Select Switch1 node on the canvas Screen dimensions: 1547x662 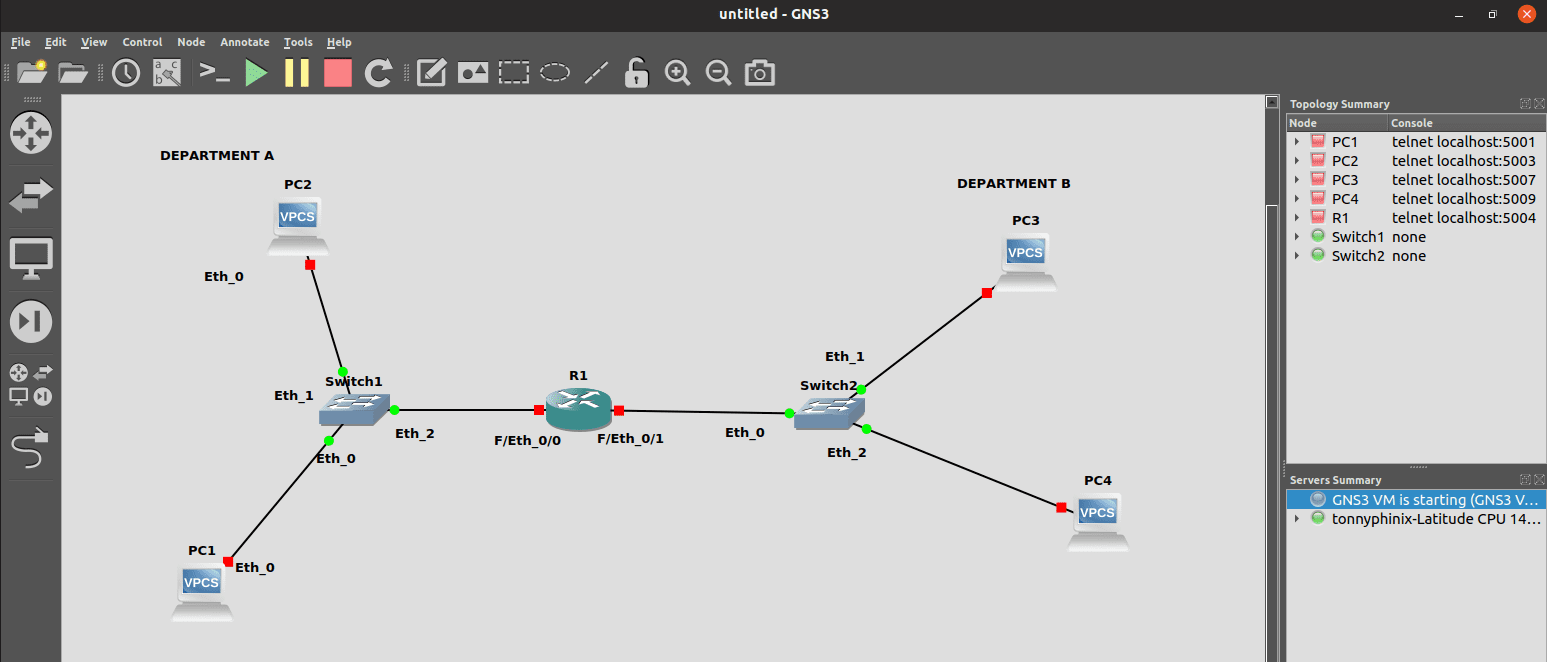pos(354,409)
